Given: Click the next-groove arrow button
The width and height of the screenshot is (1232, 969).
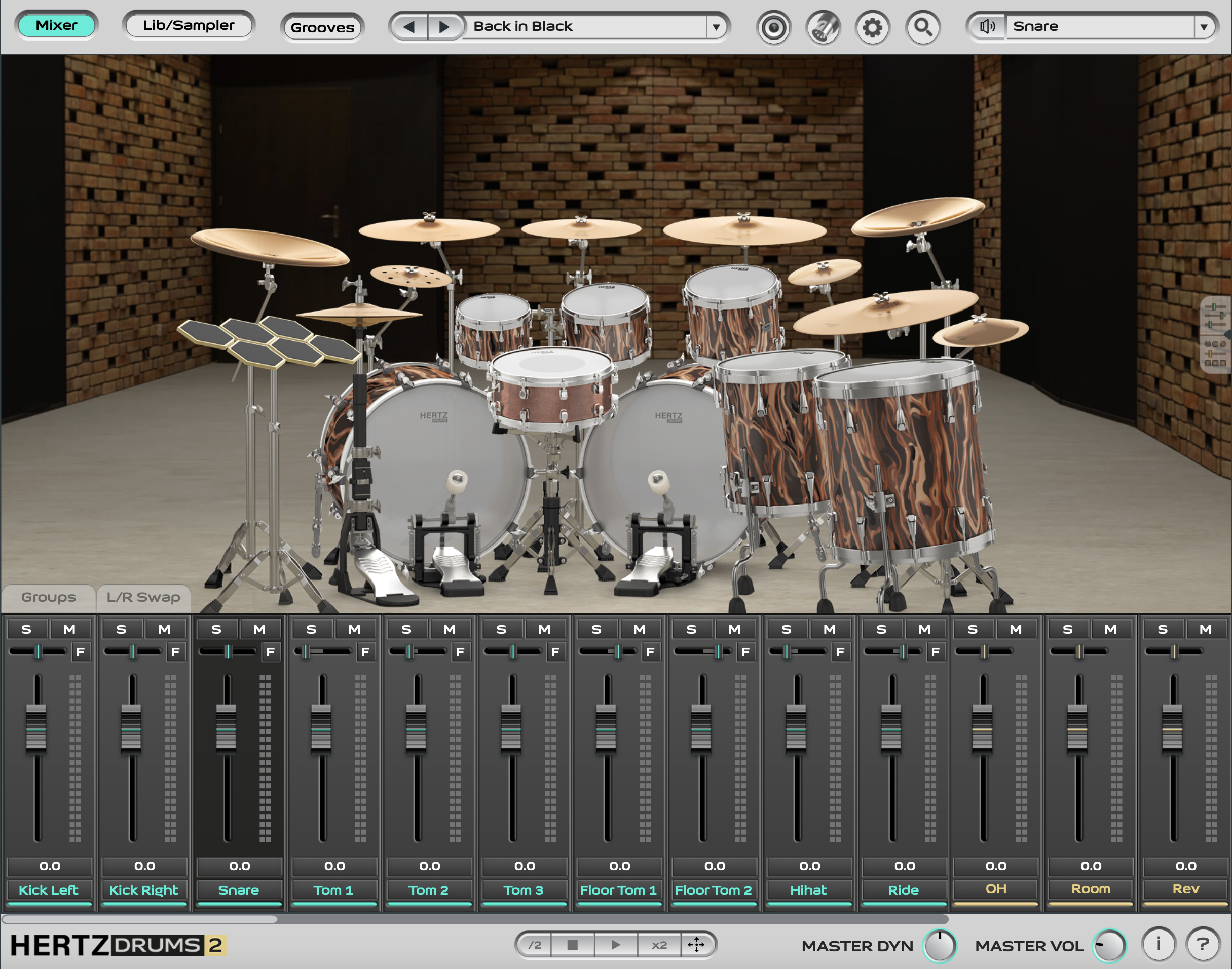Looking at the screenshot, I should (x=445, y=26).
